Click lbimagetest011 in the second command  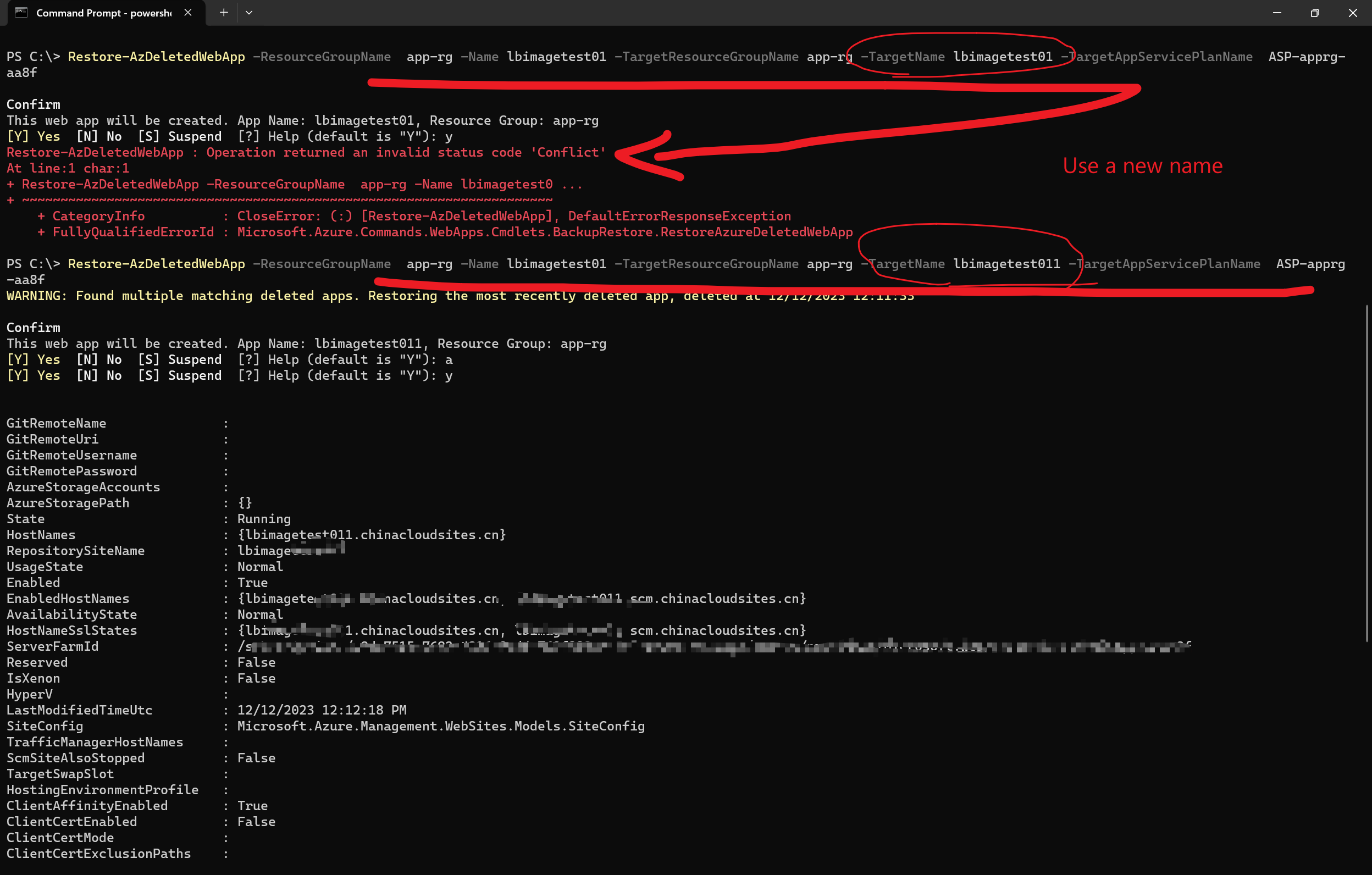1006,264
